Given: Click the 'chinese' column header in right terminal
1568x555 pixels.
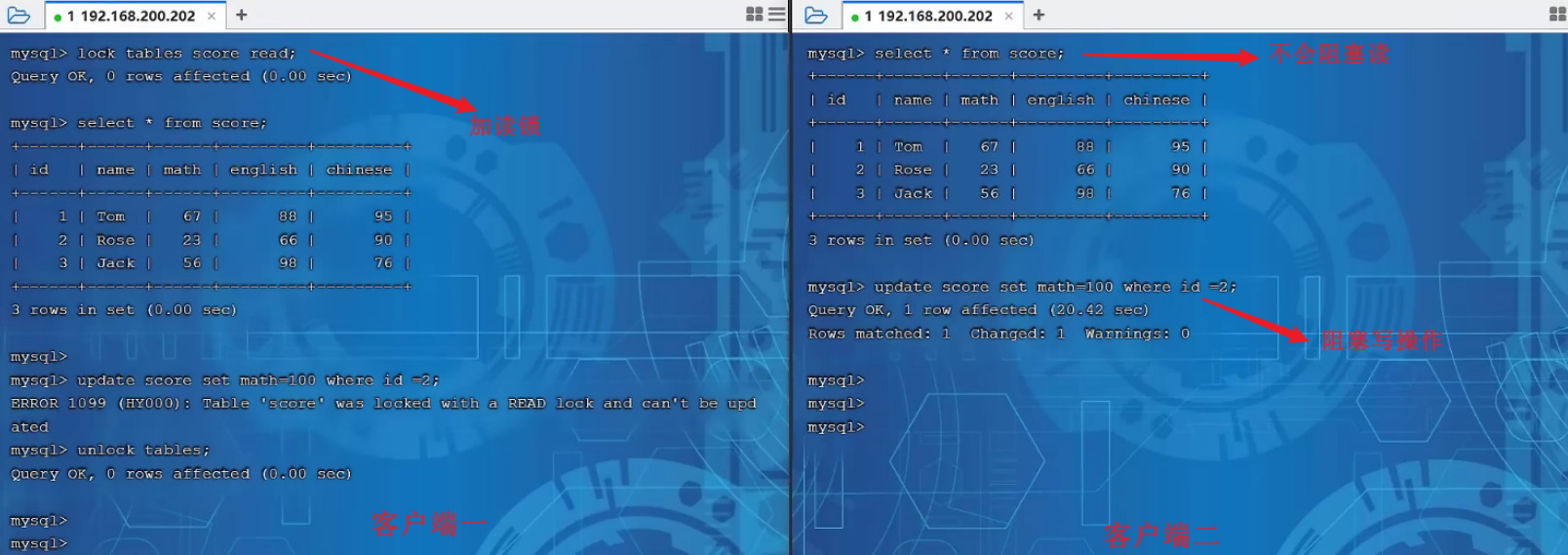Looking at the screenshot, I should click(1156, 99).
